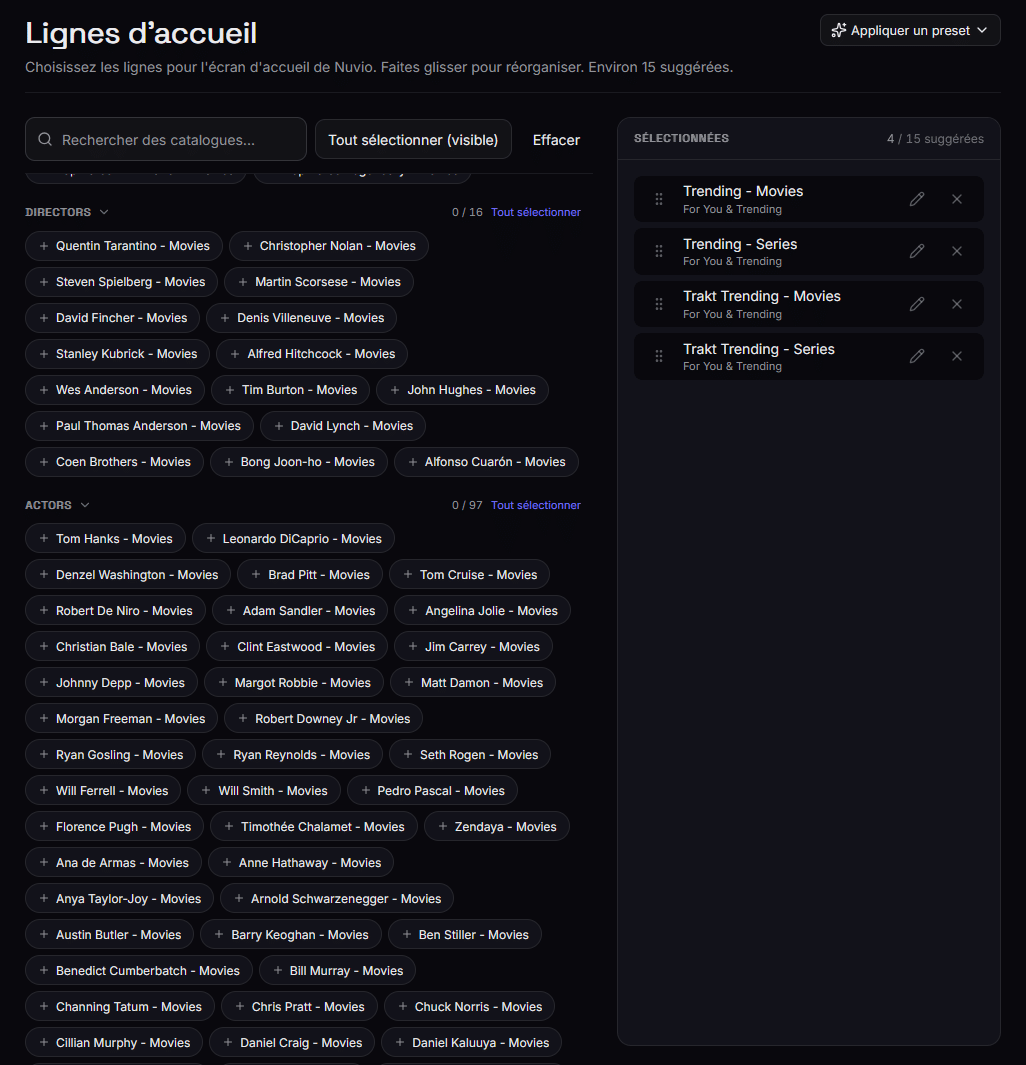
Task: Add Benedict Cumberbatch - Movies chip
Action: (139, 971)
